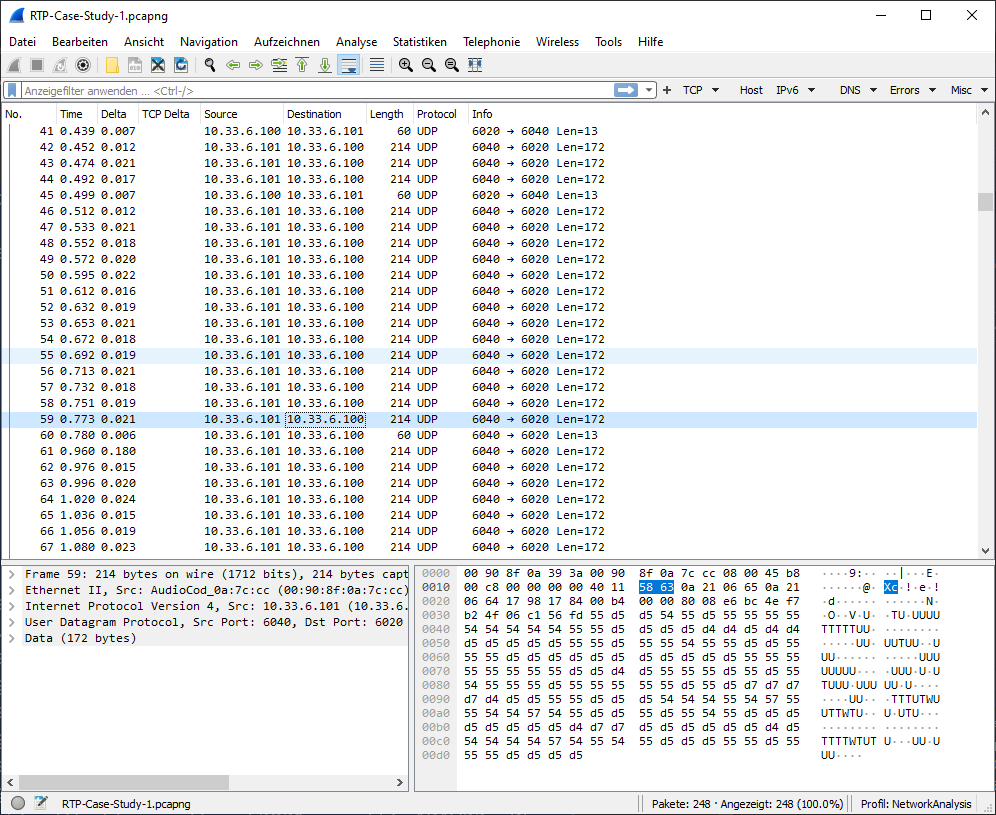This screenshot has width=996, height=815.
Task: Apply display filter with arrow button
Action: 626,90
